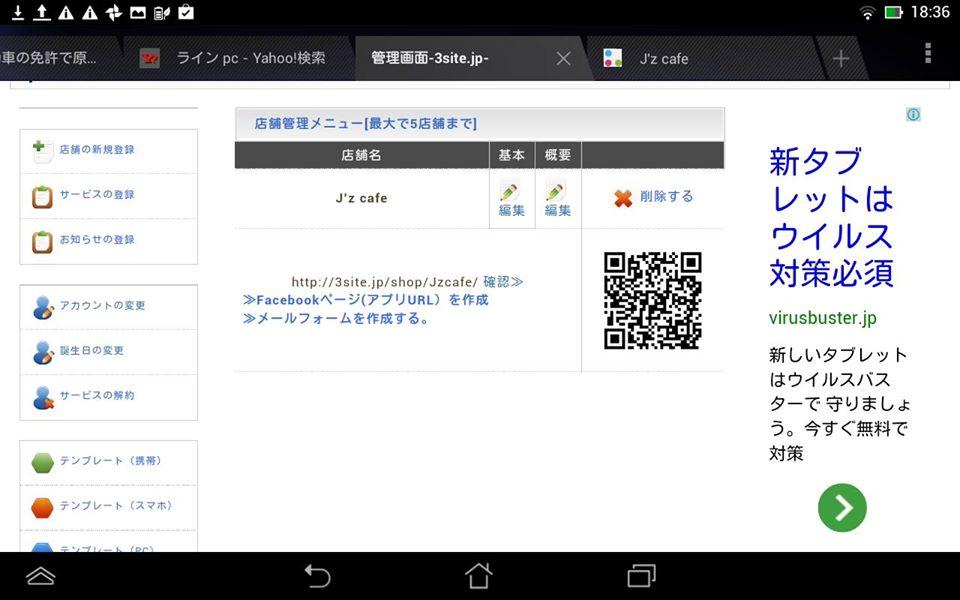Tap the Android back navigation button
Screen dimensions: 960x600
coord(318,577)
